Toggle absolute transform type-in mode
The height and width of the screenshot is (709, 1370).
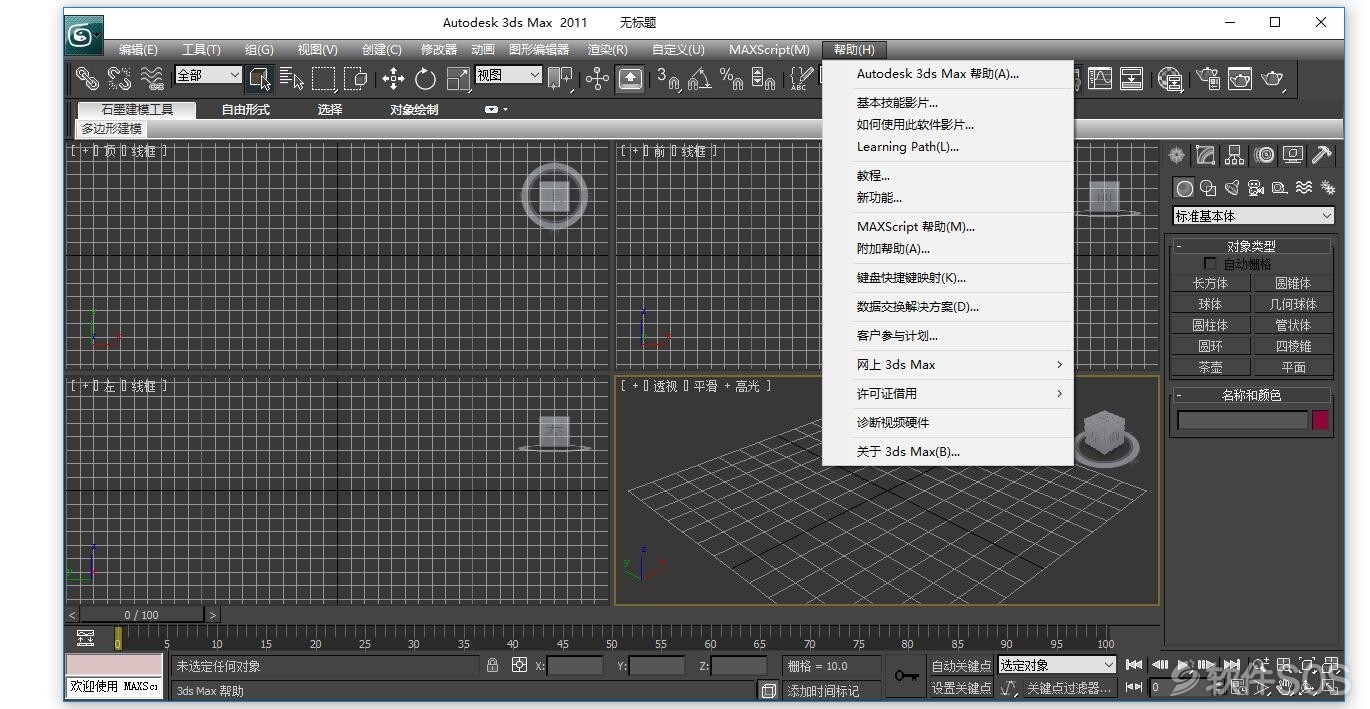pos(519,665)
